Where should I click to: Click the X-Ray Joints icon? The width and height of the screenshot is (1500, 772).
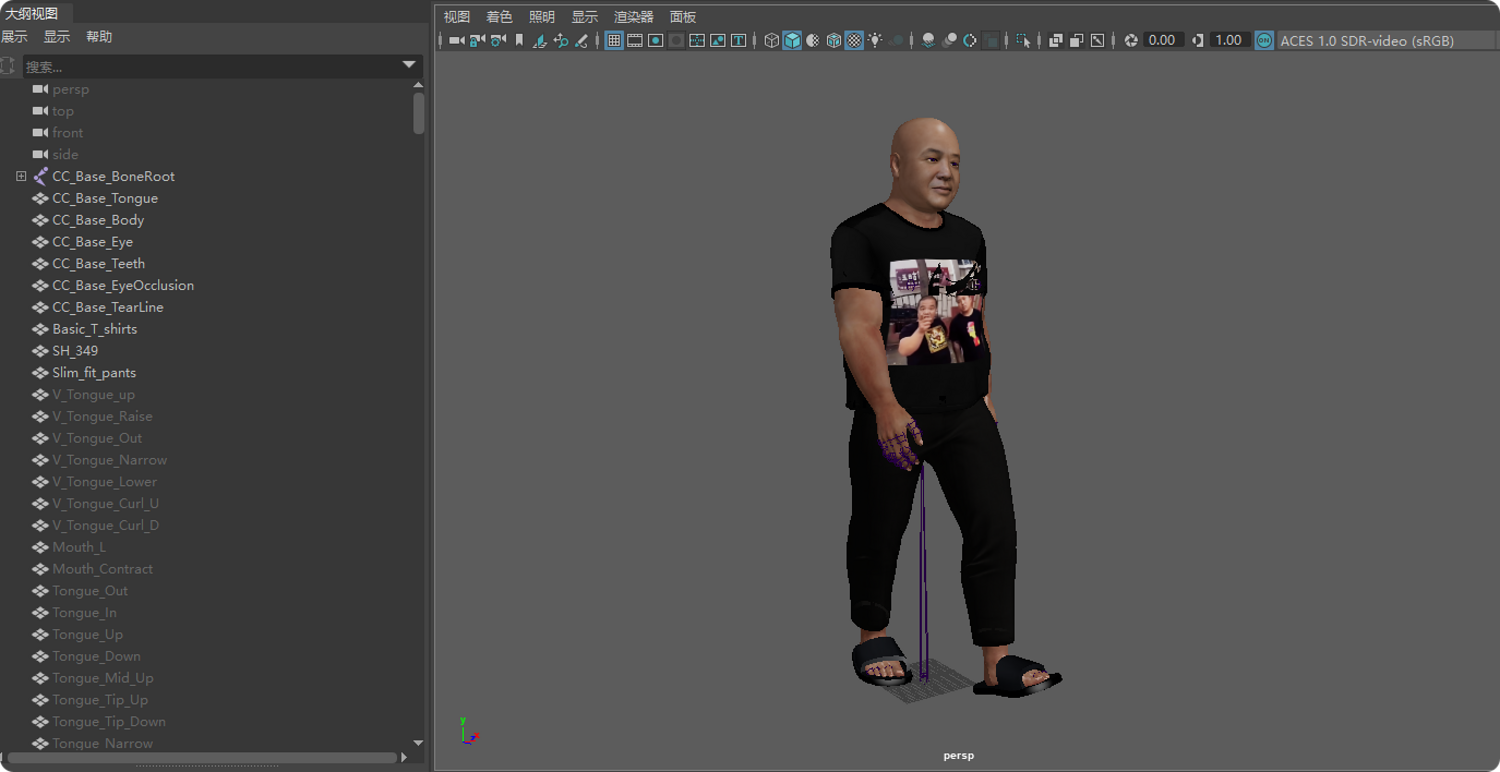(1098, 41)
